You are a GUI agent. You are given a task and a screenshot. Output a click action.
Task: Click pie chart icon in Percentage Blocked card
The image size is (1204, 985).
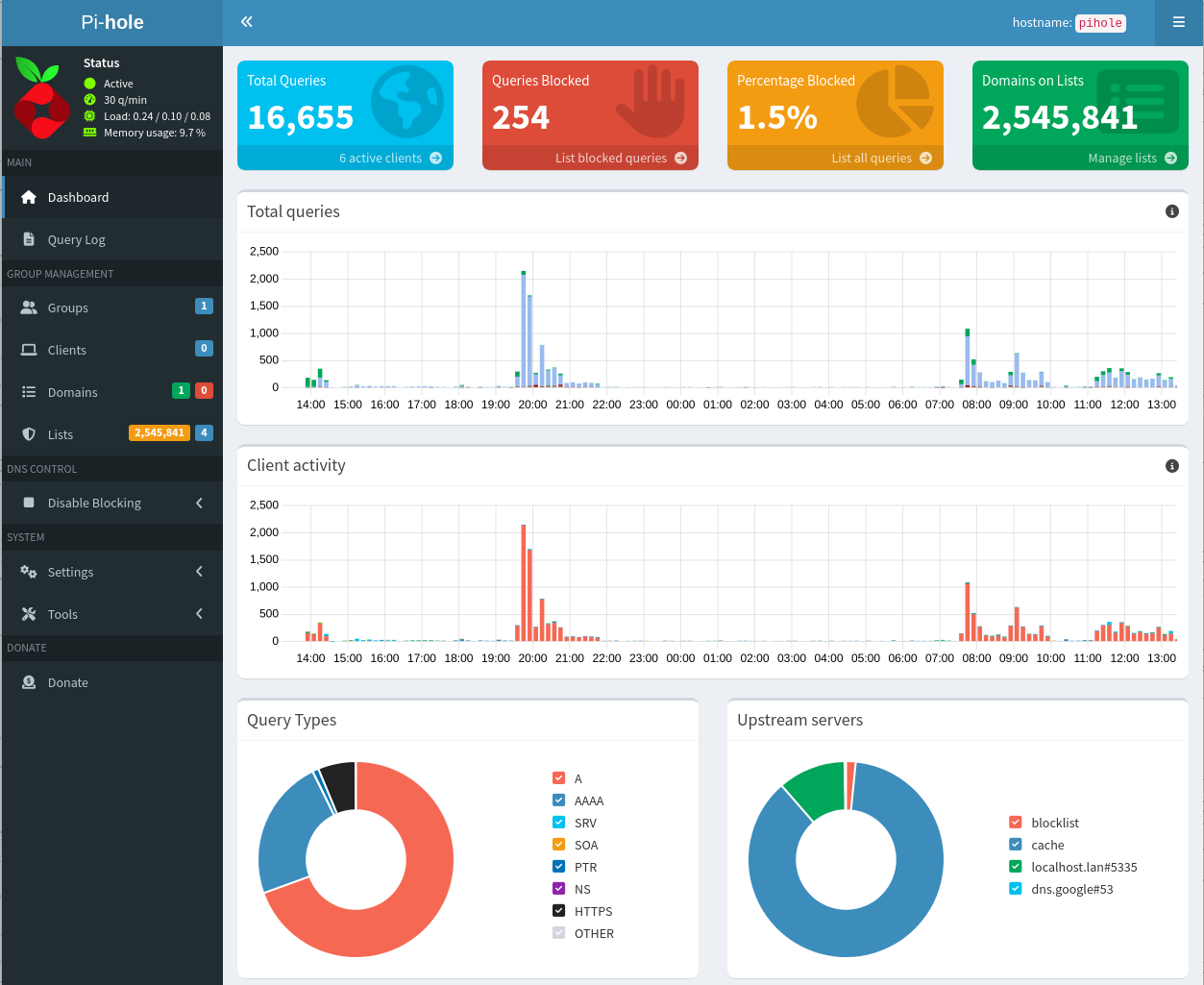pyautogui.click(x=895, y=102)
